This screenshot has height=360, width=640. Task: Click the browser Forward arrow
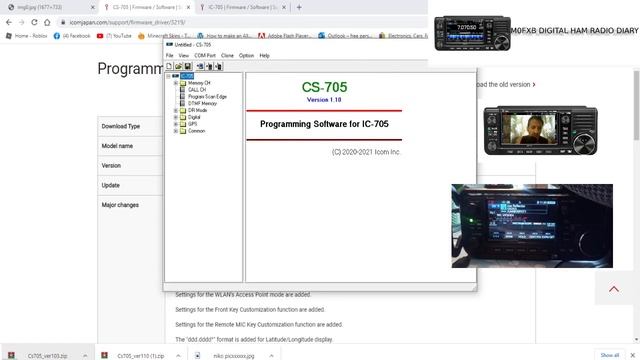tap(22, 22)
